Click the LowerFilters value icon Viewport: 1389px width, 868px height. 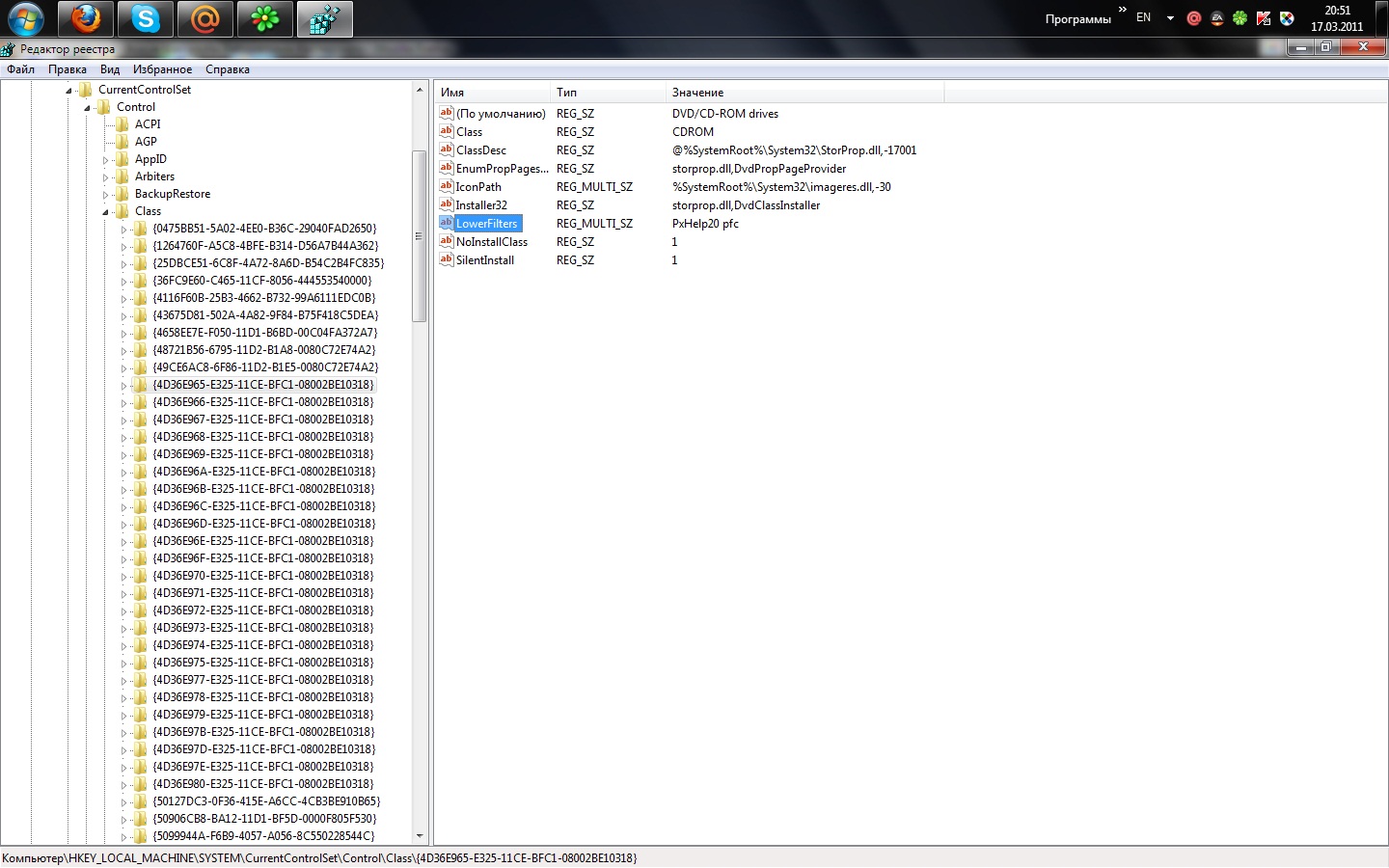click(x=446, y=223)
